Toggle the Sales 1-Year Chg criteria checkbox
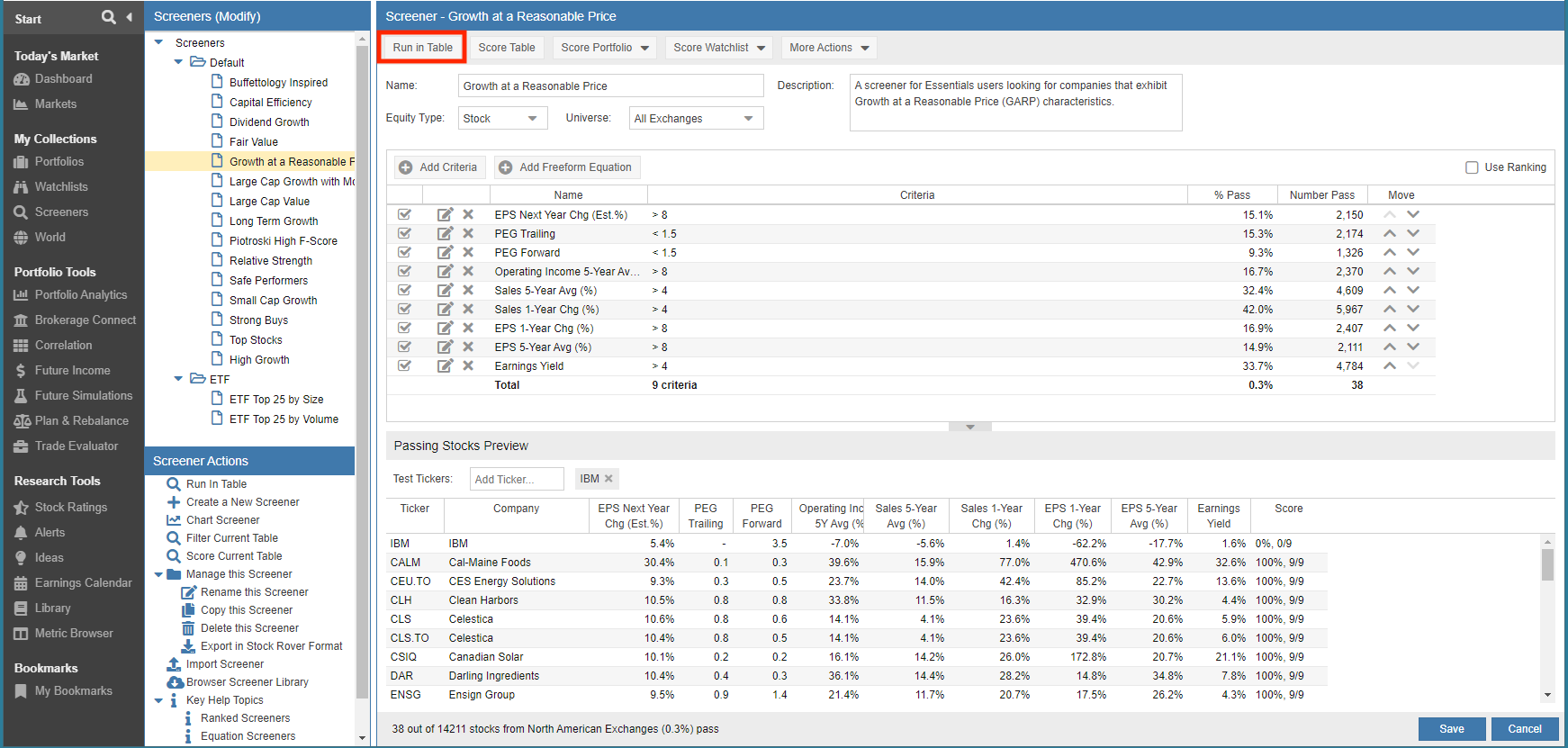Image resolution: width=1568 pixels, height=748 pixels. (x=404, y=309)
